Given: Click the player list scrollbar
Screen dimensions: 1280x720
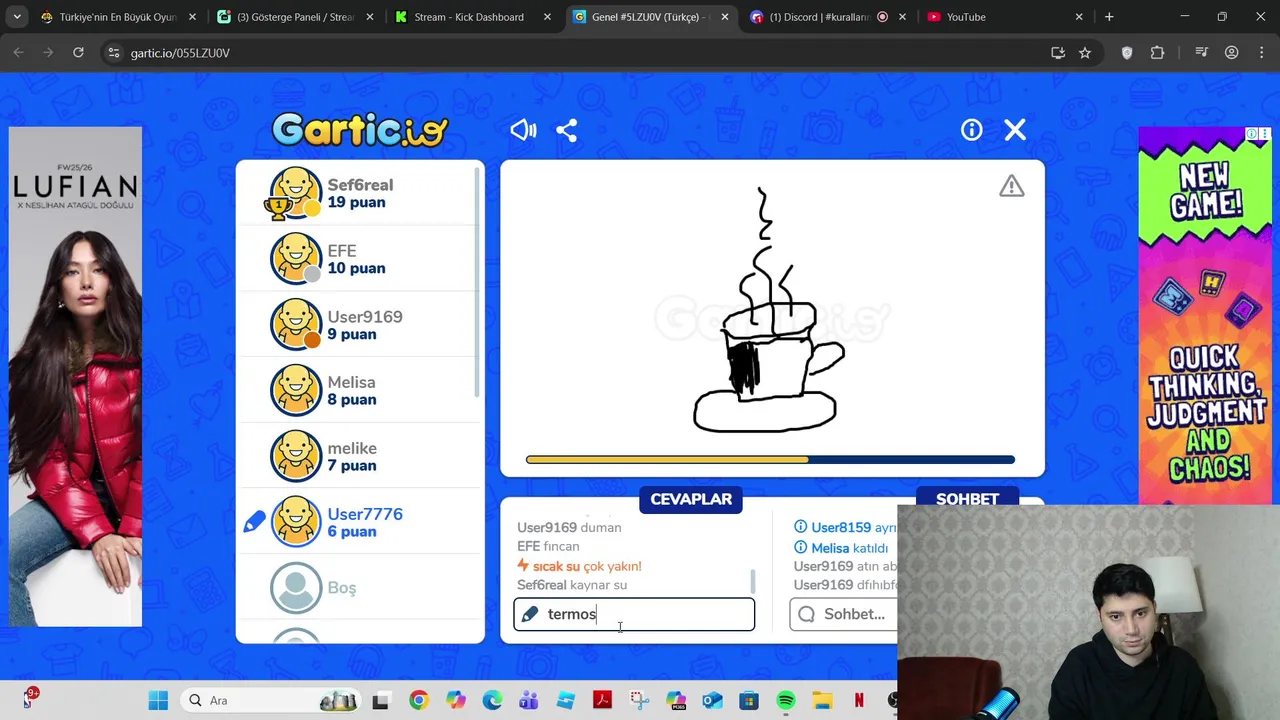Looking at the screenshot, I should coord(478,282).
